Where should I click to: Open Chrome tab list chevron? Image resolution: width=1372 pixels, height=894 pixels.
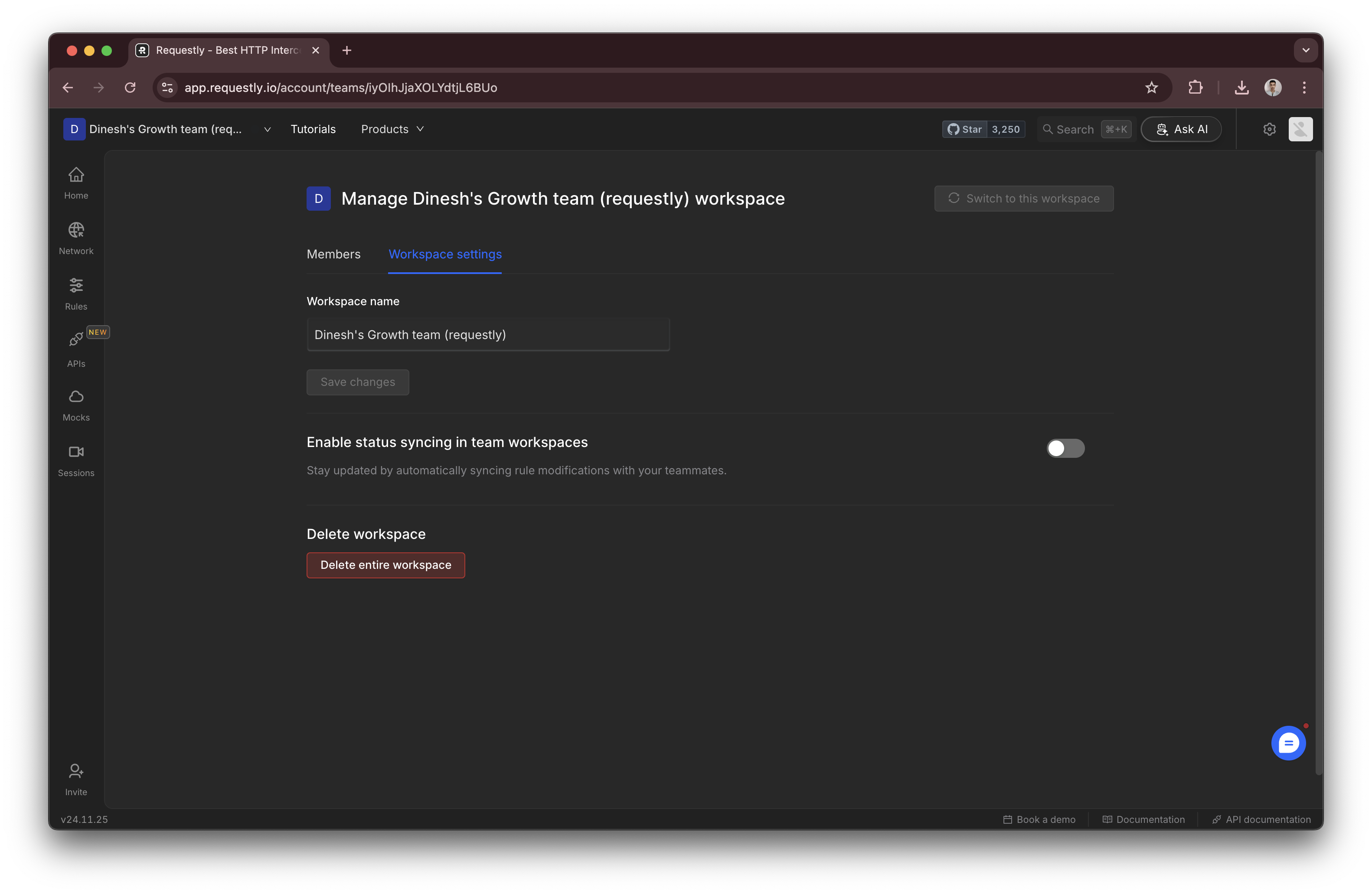point(1306,50)
